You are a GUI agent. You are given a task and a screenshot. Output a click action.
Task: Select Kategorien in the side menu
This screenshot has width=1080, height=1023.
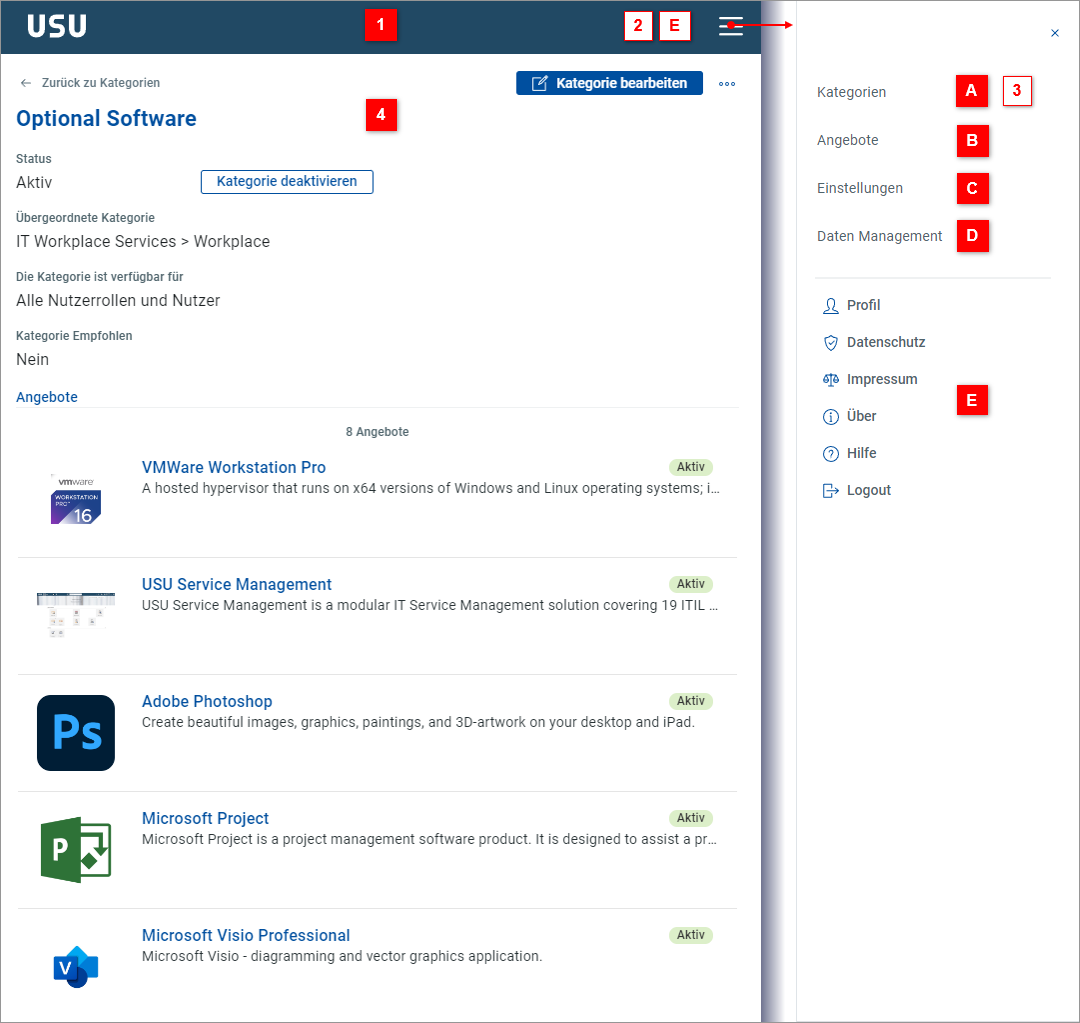pos(851,92)
